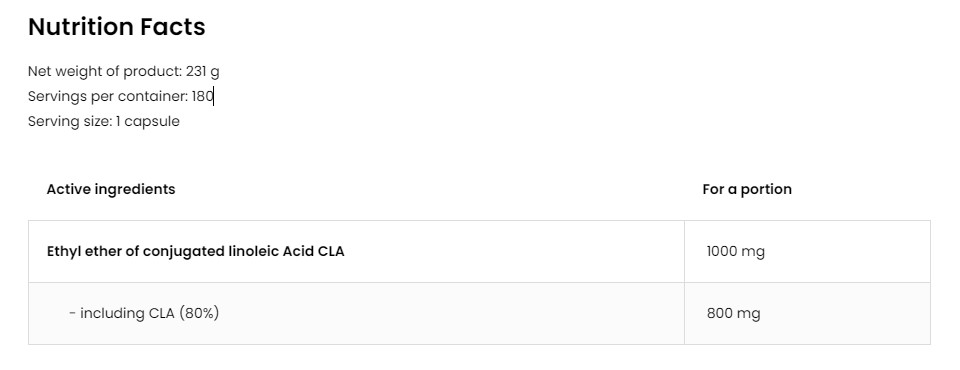Click the word Facts in heading
The image size is (960, 370).
[173, 27]
